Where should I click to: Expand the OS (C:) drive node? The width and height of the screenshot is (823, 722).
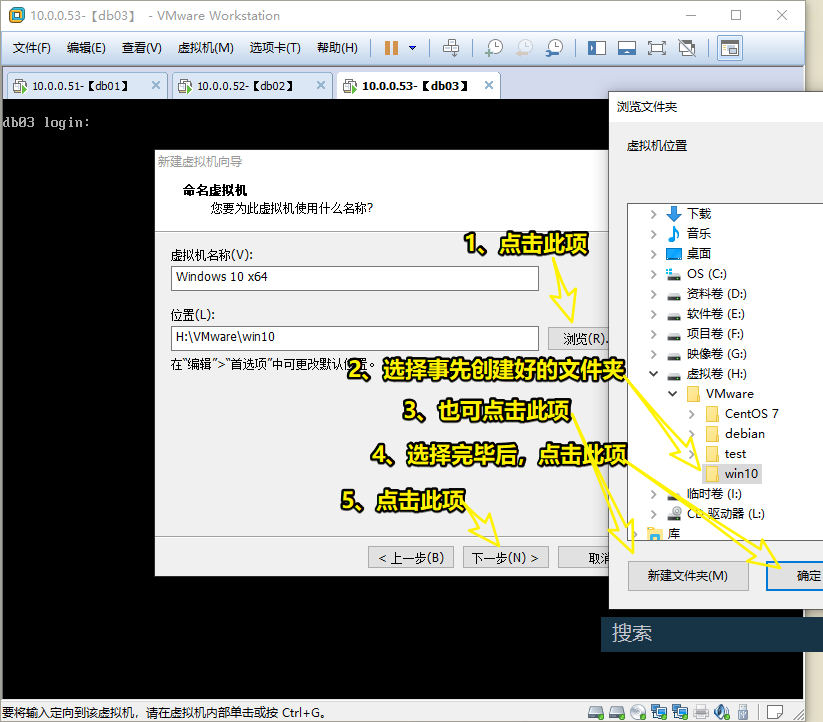pyautogui.click(x=653, y=274)
